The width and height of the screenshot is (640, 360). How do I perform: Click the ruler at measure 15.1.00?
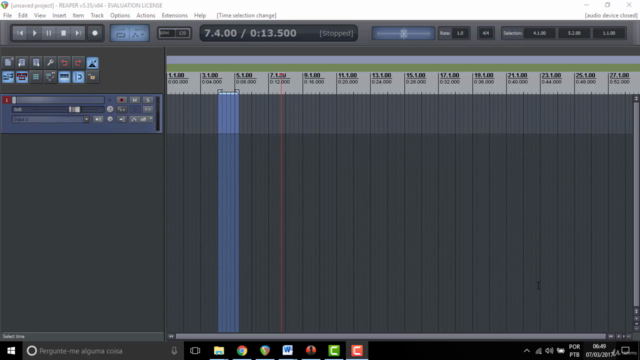tap(416, 76)
